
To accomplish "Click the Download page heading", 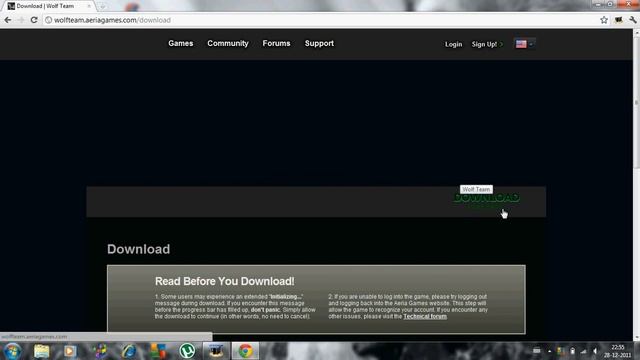I will (138, 249).
